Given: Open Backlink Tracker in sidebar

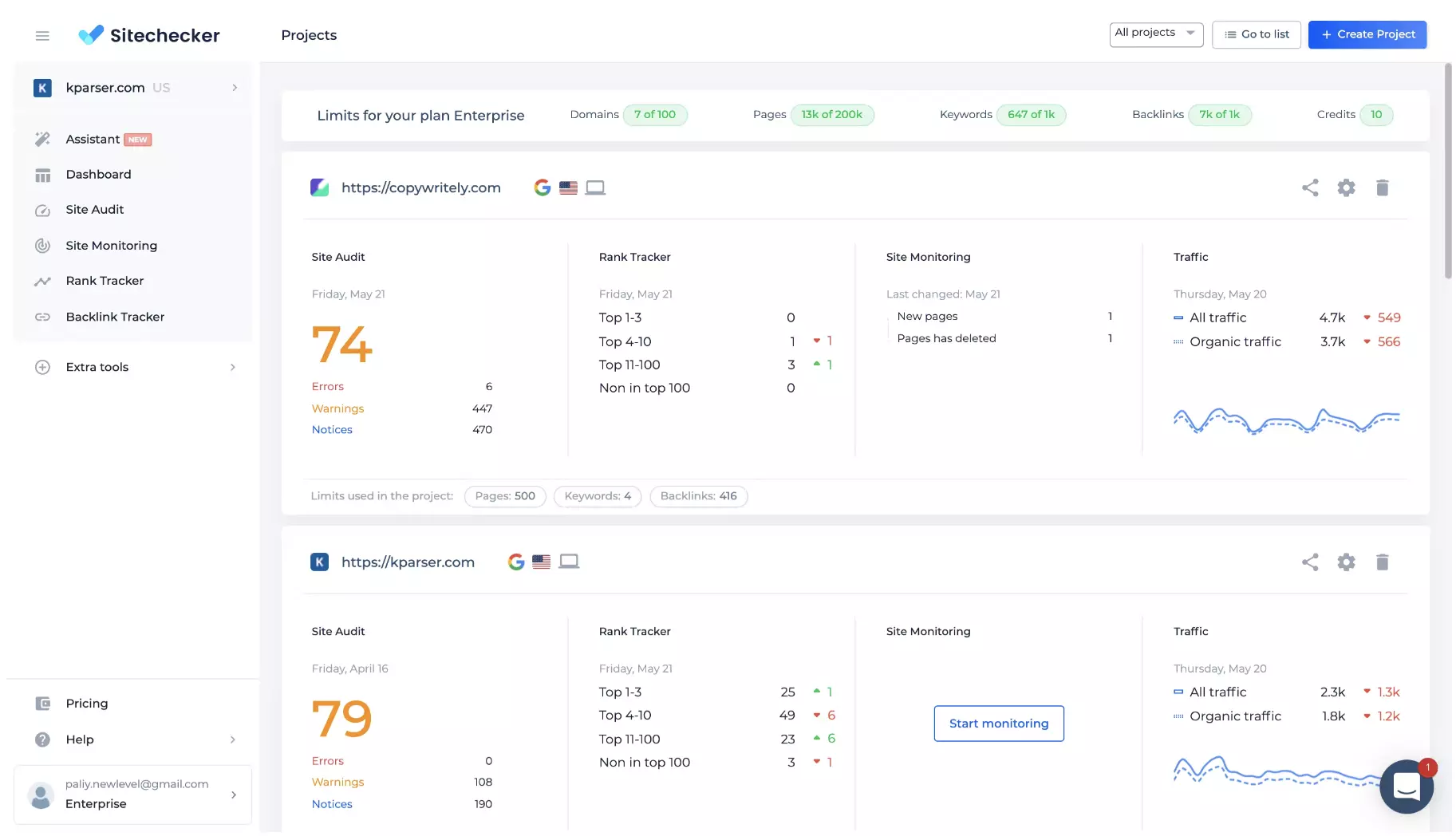Looking at the screenshot, I should [115, 317].
